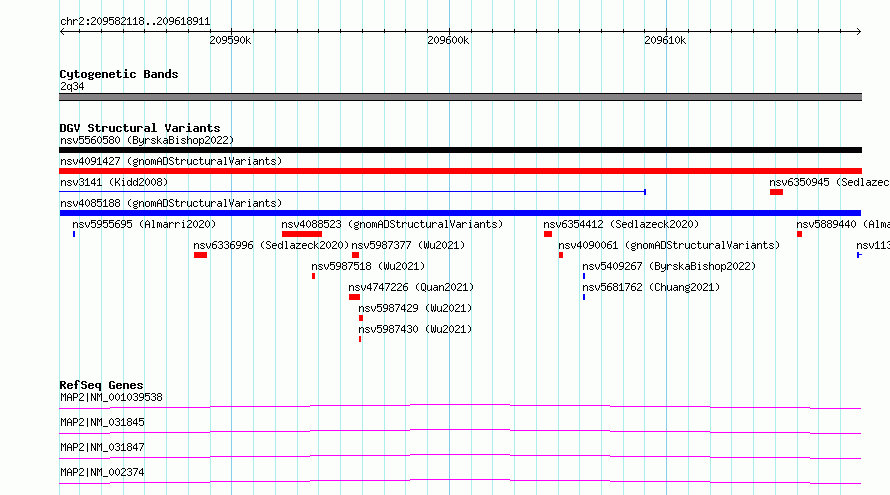This screenshot has height=495, width=890.
Task: Click the thick blue nsv4085188 variant bar
Action: 460,213
